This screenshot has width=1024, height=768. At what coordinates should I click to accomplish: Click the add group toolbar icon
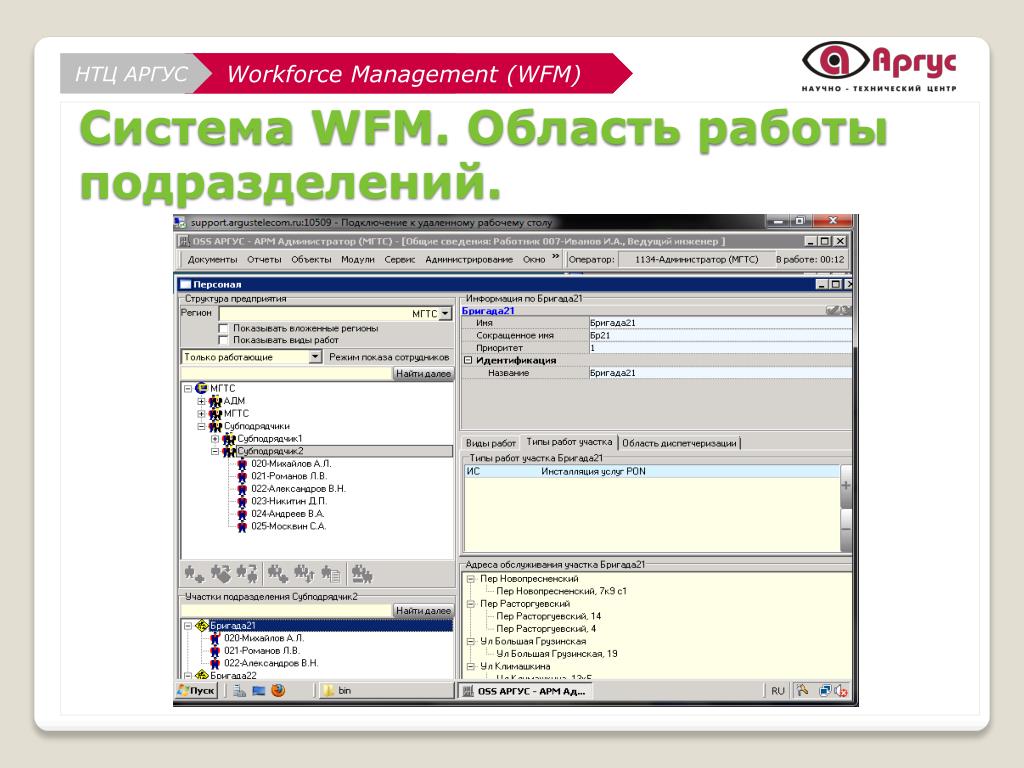click(278, 574)
